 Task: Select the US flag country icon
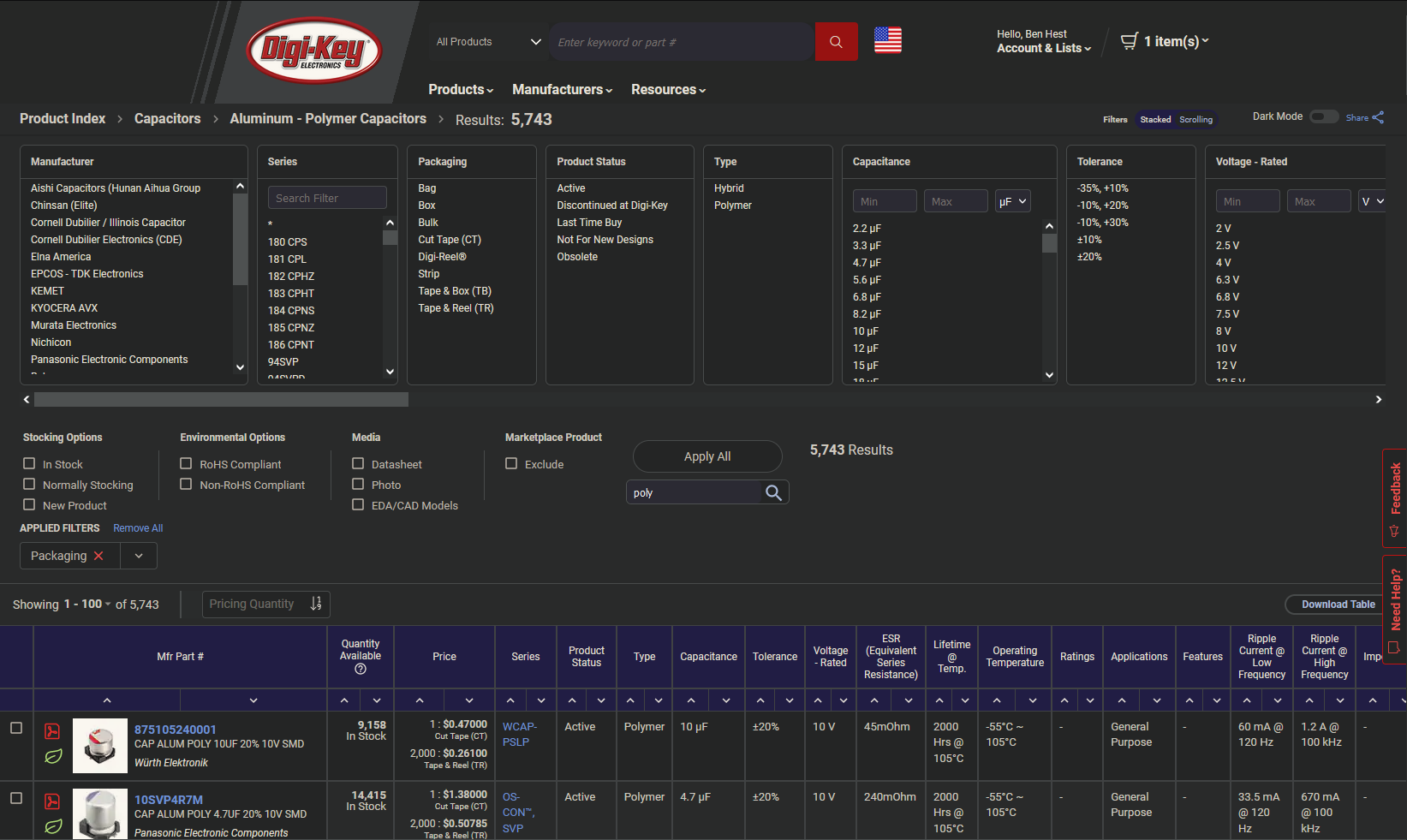[888, 40]
